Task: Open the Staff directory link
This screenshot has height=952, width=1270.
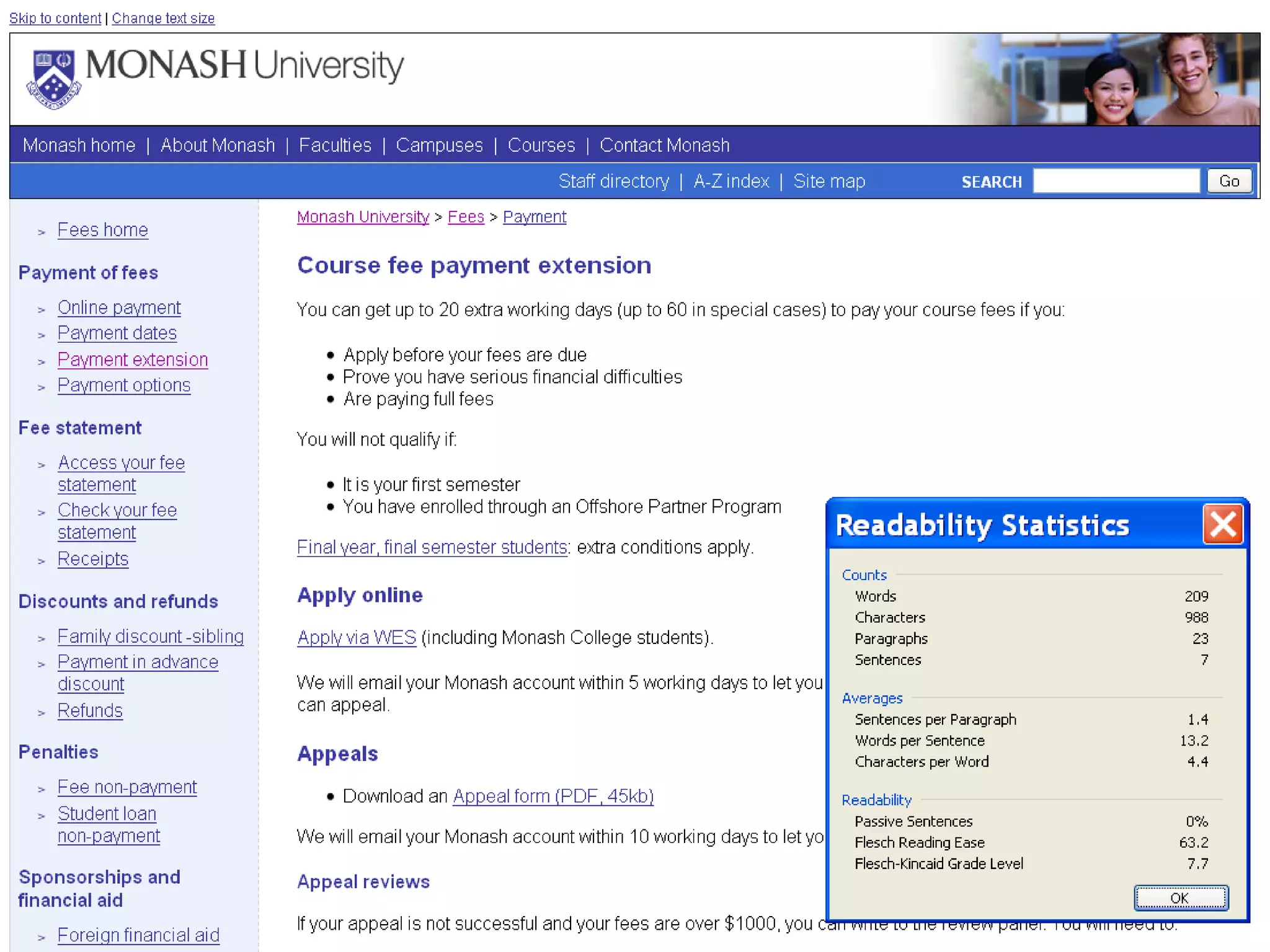Action: pos(613,181)
